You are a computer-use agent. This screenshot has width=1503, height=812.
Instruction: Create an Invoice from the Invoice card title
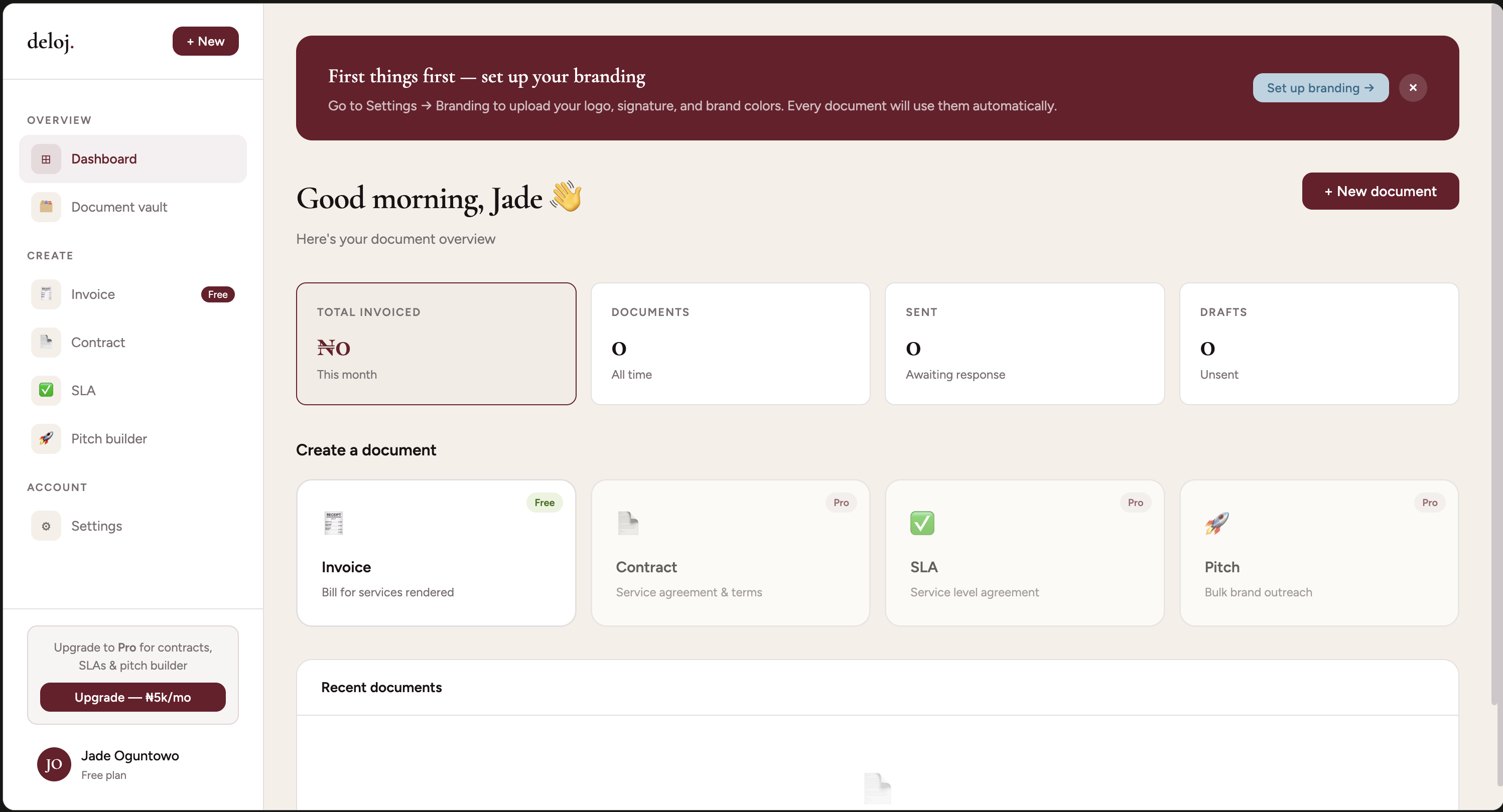[x=346, y=567]
